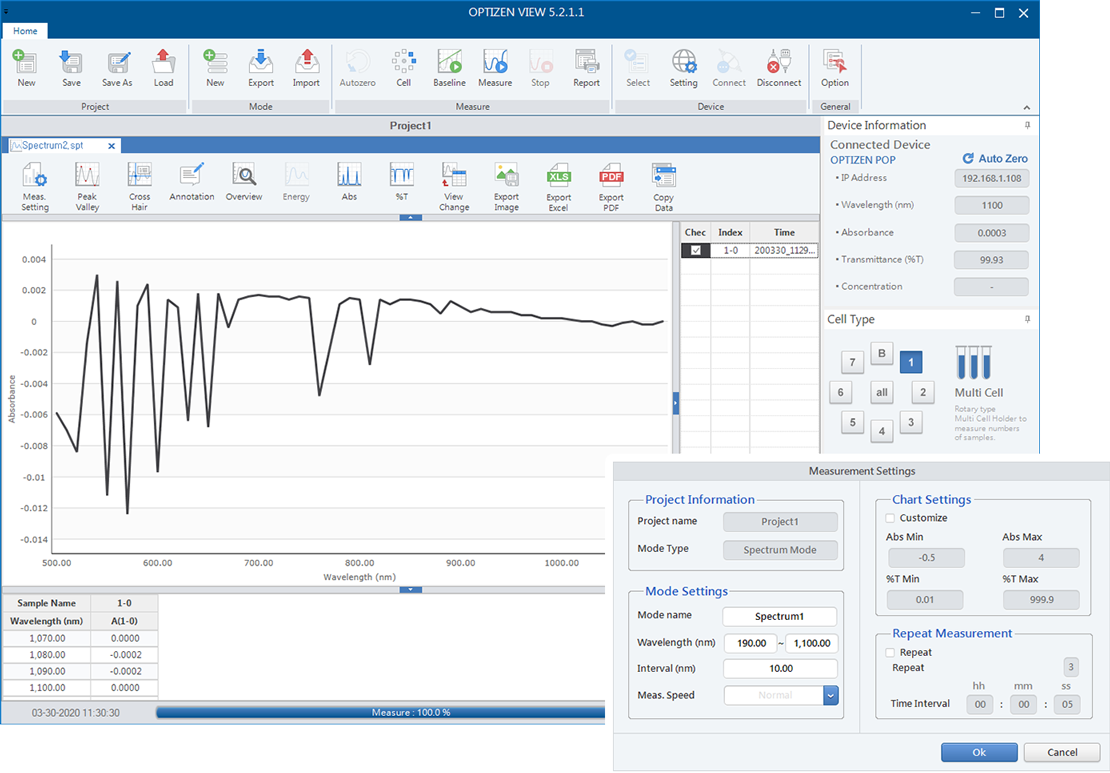The width and height of the screenshot is (1110, 773).
Task: Export data to Excel
Action: click(x=559, y=187)
